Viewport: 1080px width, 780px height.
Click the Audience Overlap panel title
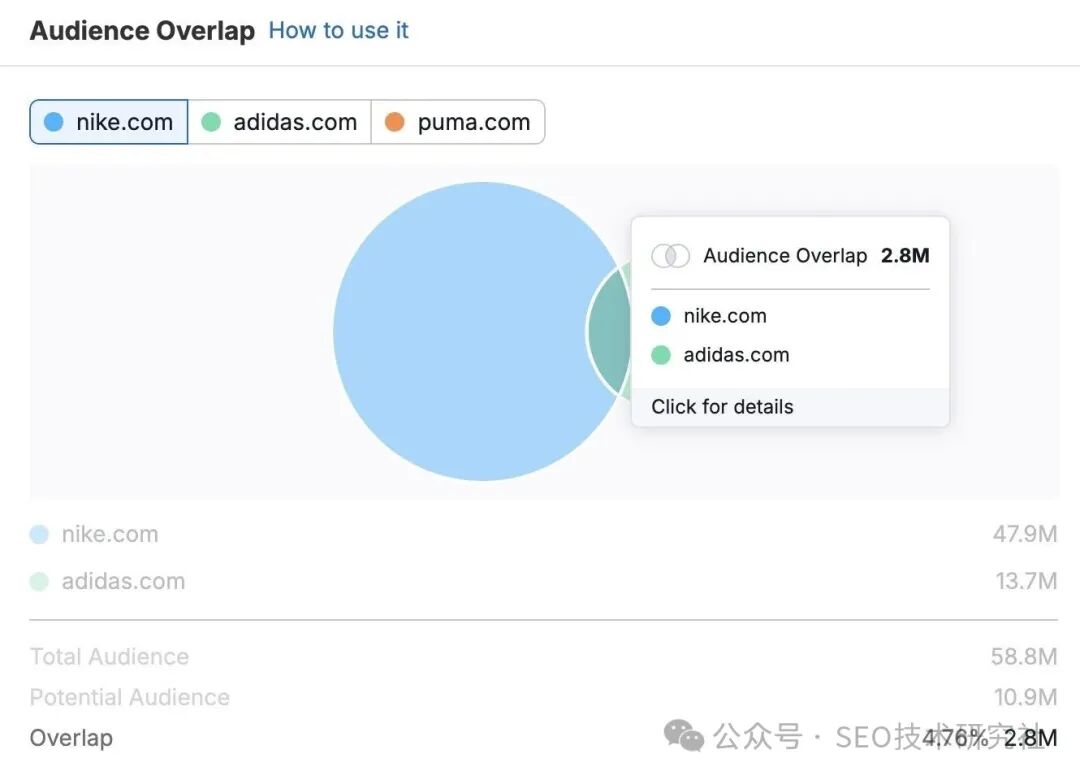(x=142, y=31)
